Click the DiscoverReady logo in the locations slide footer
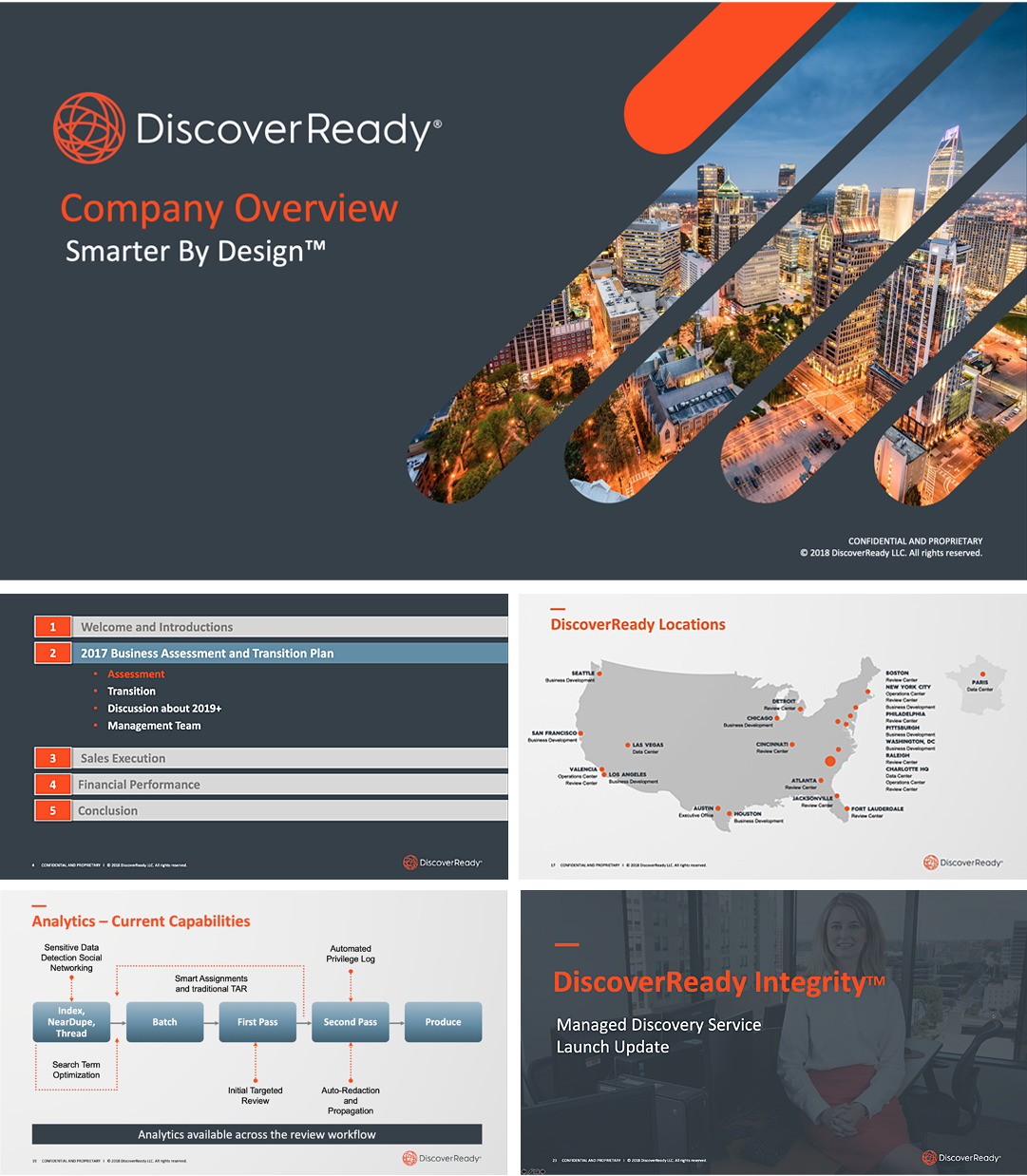 (961, 863)
